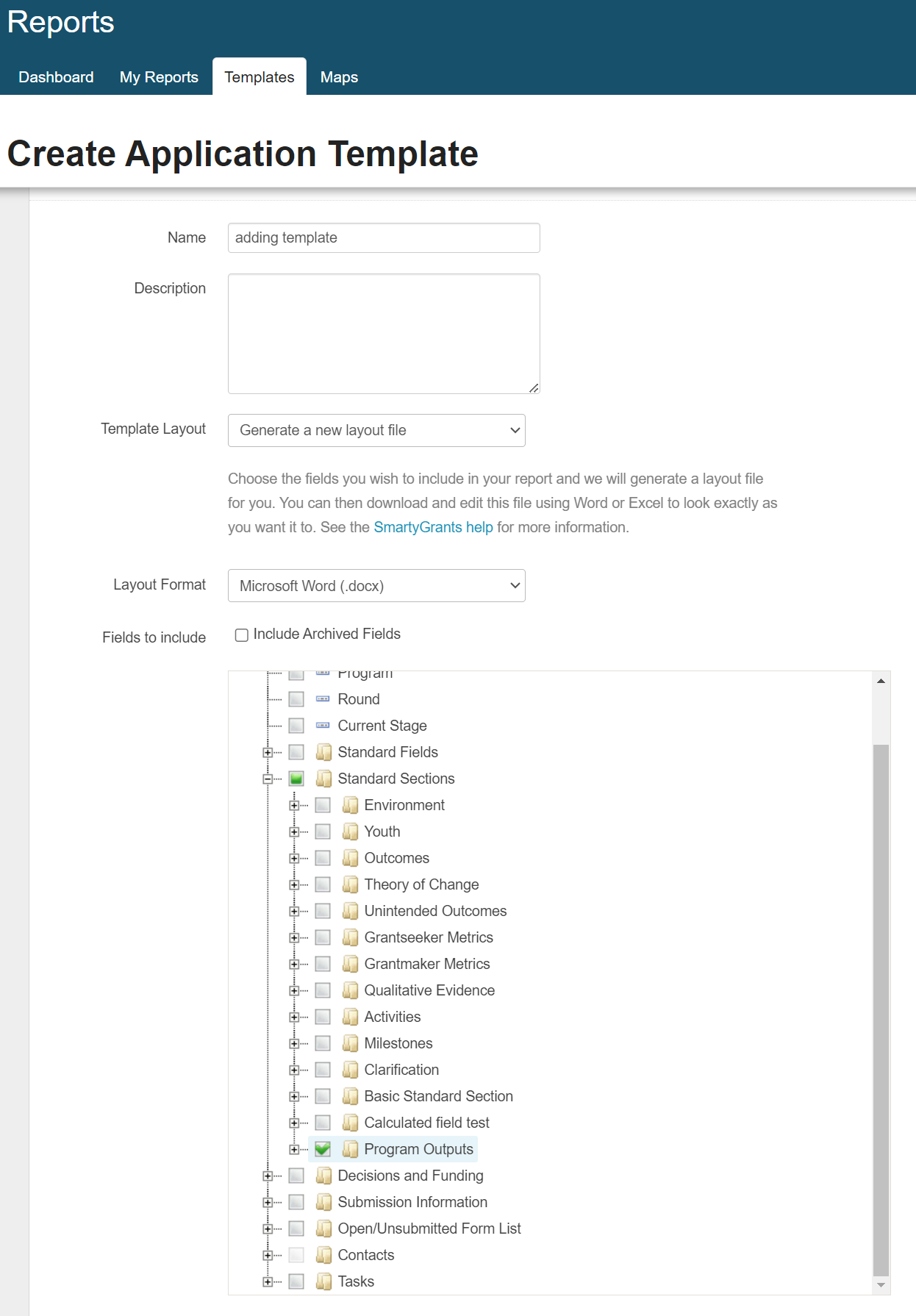Viewport: 916px width, 1316px height.
Task: Click into the Description text area
Action: [384, 334]
